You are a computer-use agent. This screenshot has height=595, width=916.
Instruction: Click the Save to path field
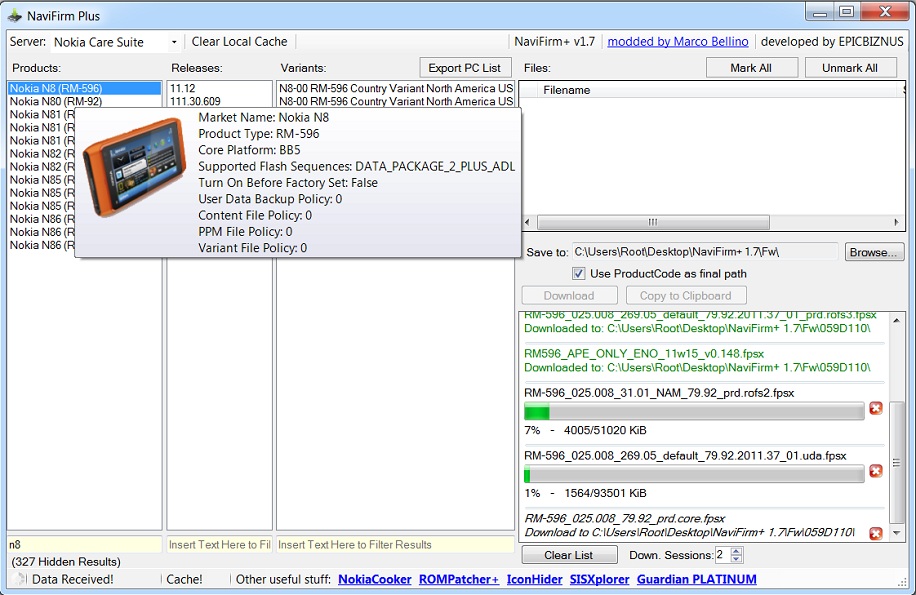(705, 252)
